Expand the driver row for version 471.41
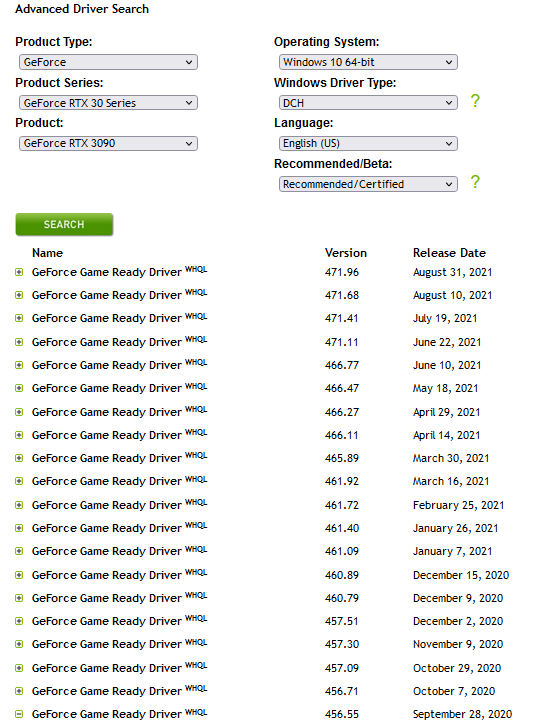537x727 pixels. coord(19,318)
